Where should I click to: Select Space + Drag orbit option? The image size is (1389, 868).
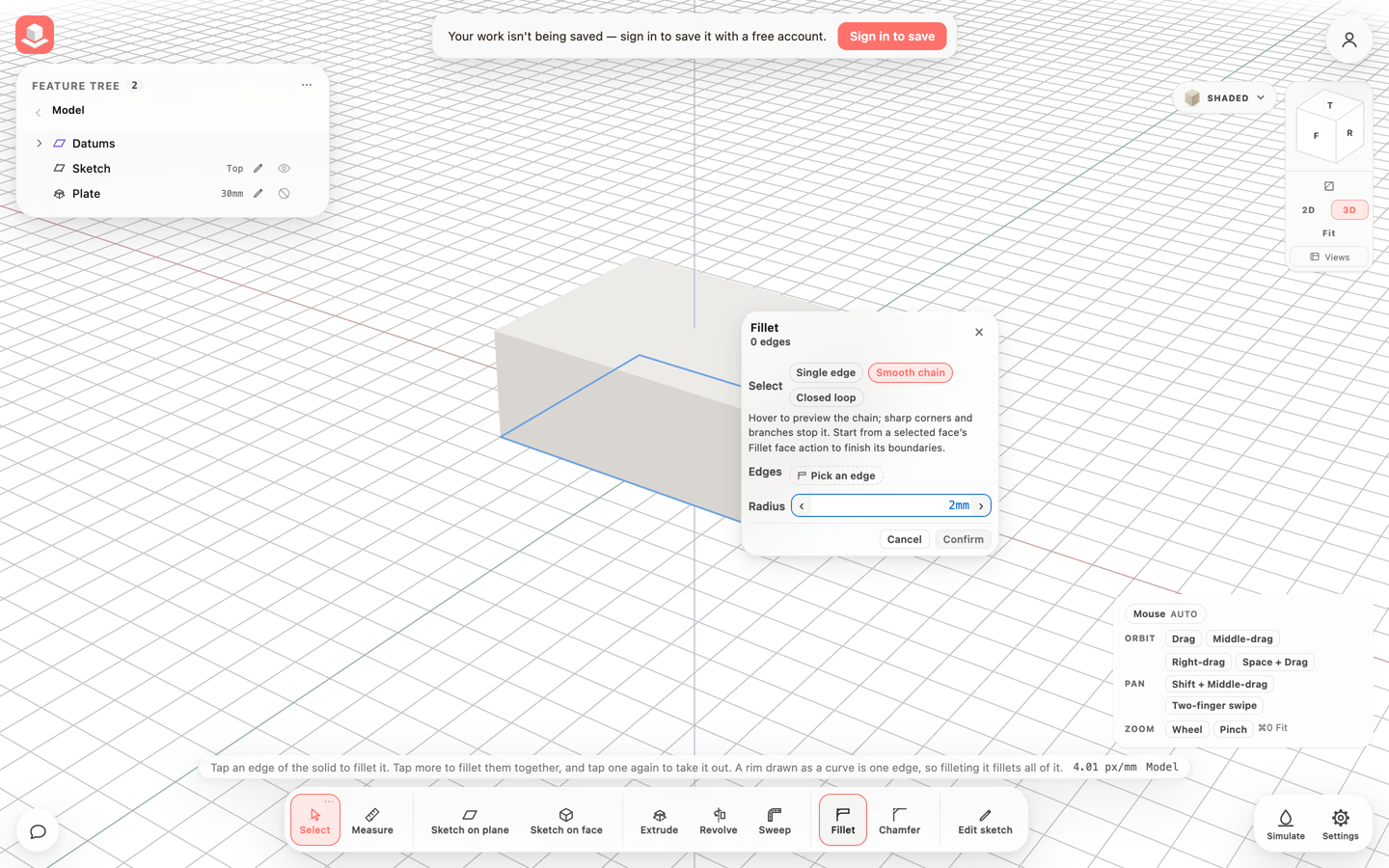[x=1275, y=663]
